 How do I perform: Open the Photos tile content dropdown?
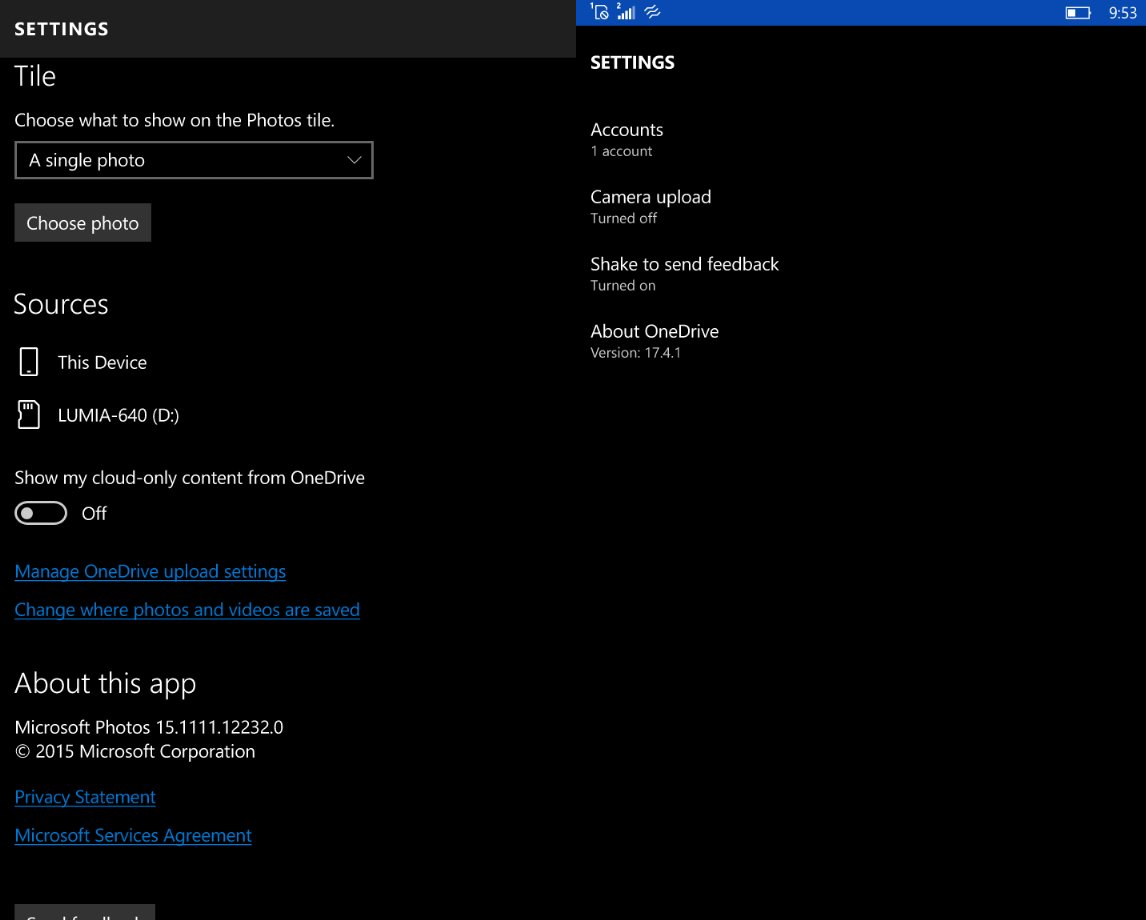pos(194,160)
